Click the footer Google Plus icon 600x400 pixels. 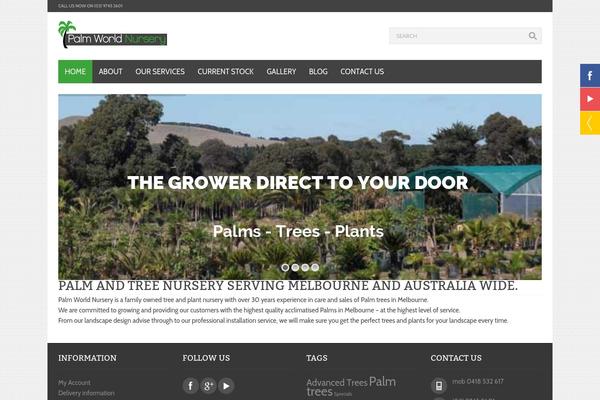(208, 385)
